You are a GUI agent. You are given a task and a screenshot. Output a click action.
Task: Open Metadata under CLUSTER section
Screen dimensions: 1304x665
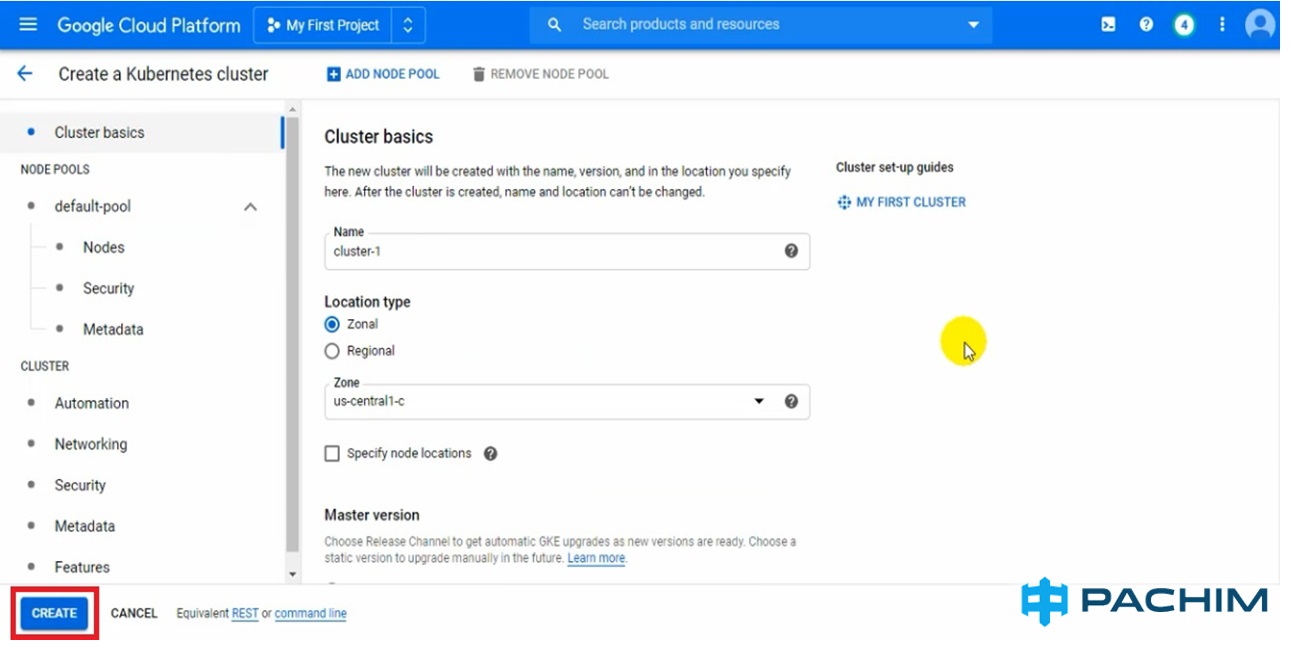(x=85, y=526)
